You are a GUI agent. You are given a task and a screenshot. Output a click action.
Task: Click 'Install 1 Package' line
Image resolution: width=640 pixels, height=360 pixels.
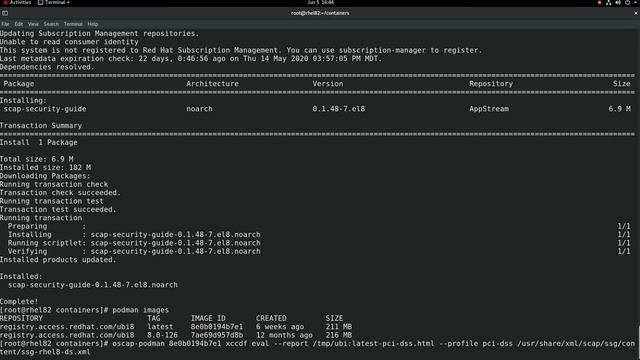coord(39,142)
